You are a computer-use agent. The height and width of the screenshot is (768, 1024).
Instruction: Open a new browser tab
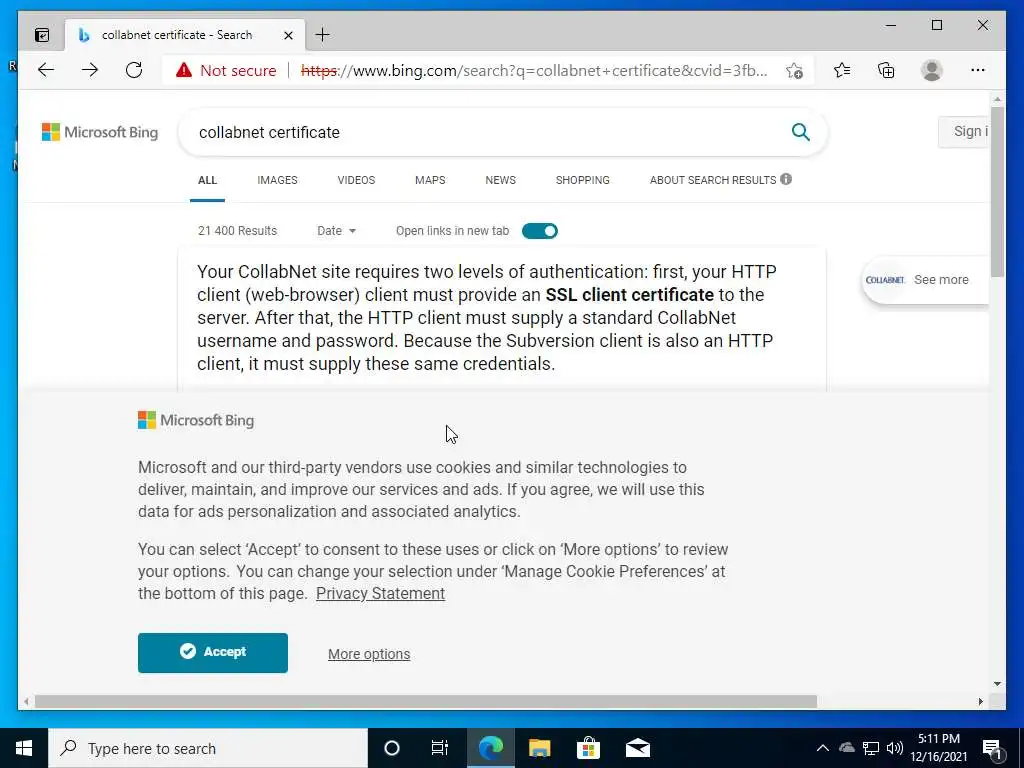click(x=323, y=35)
